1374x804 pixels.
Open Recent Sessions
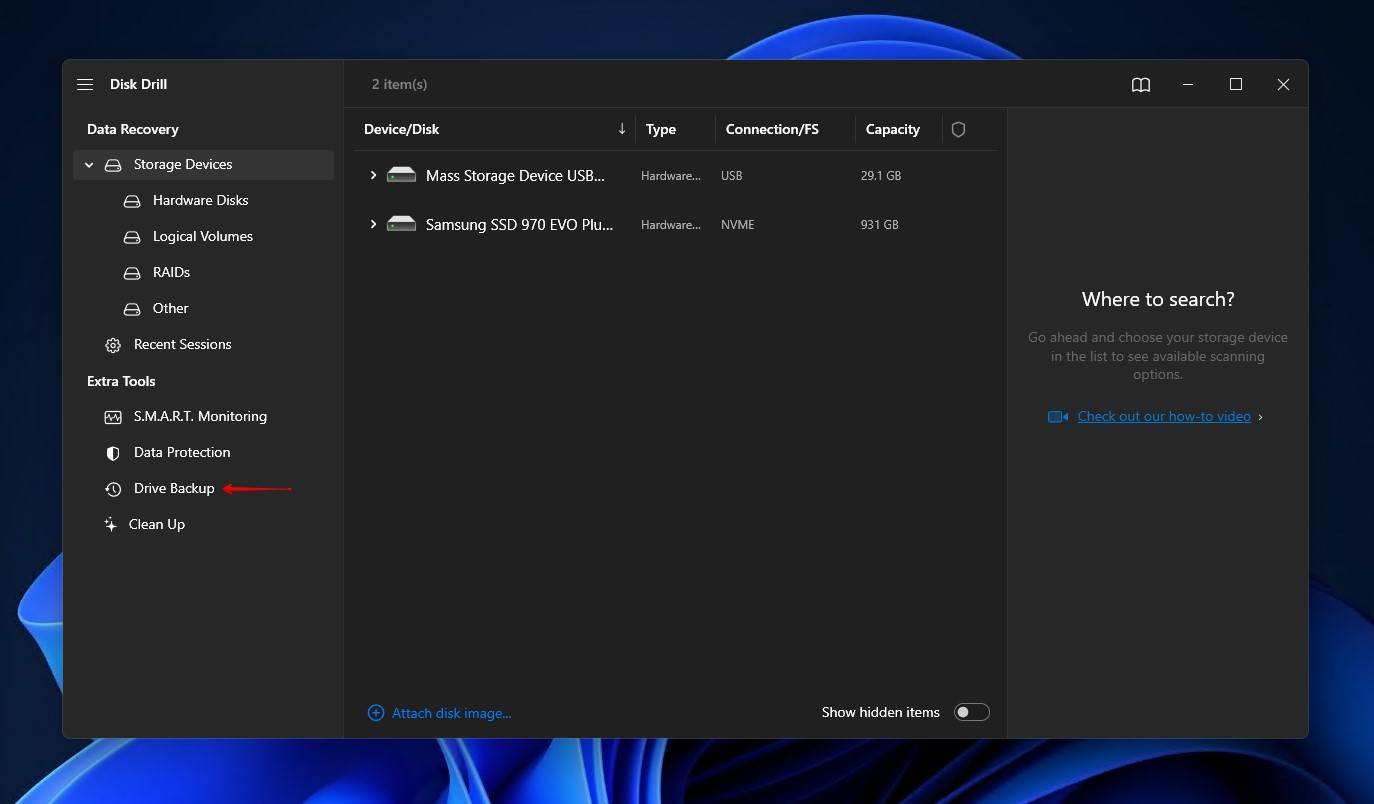182,344
